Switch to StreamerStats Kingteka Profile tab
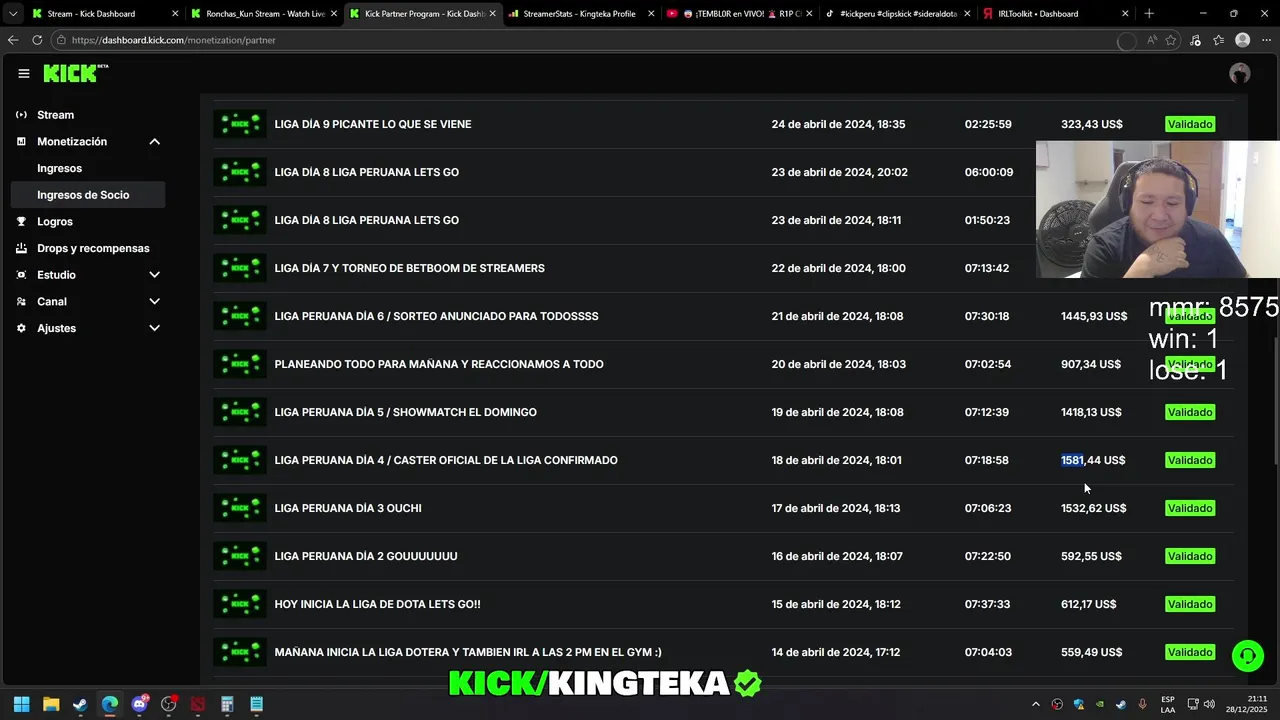Viewport: 1280px width, 720px height. click(581, 14)
